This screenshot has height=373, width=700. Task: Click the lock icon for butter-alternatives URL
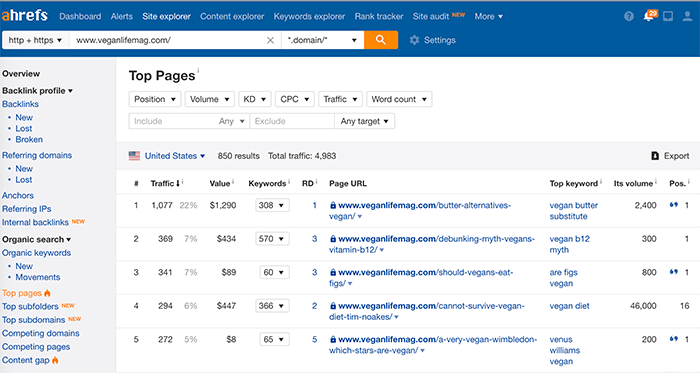click(x=333, y=205)
